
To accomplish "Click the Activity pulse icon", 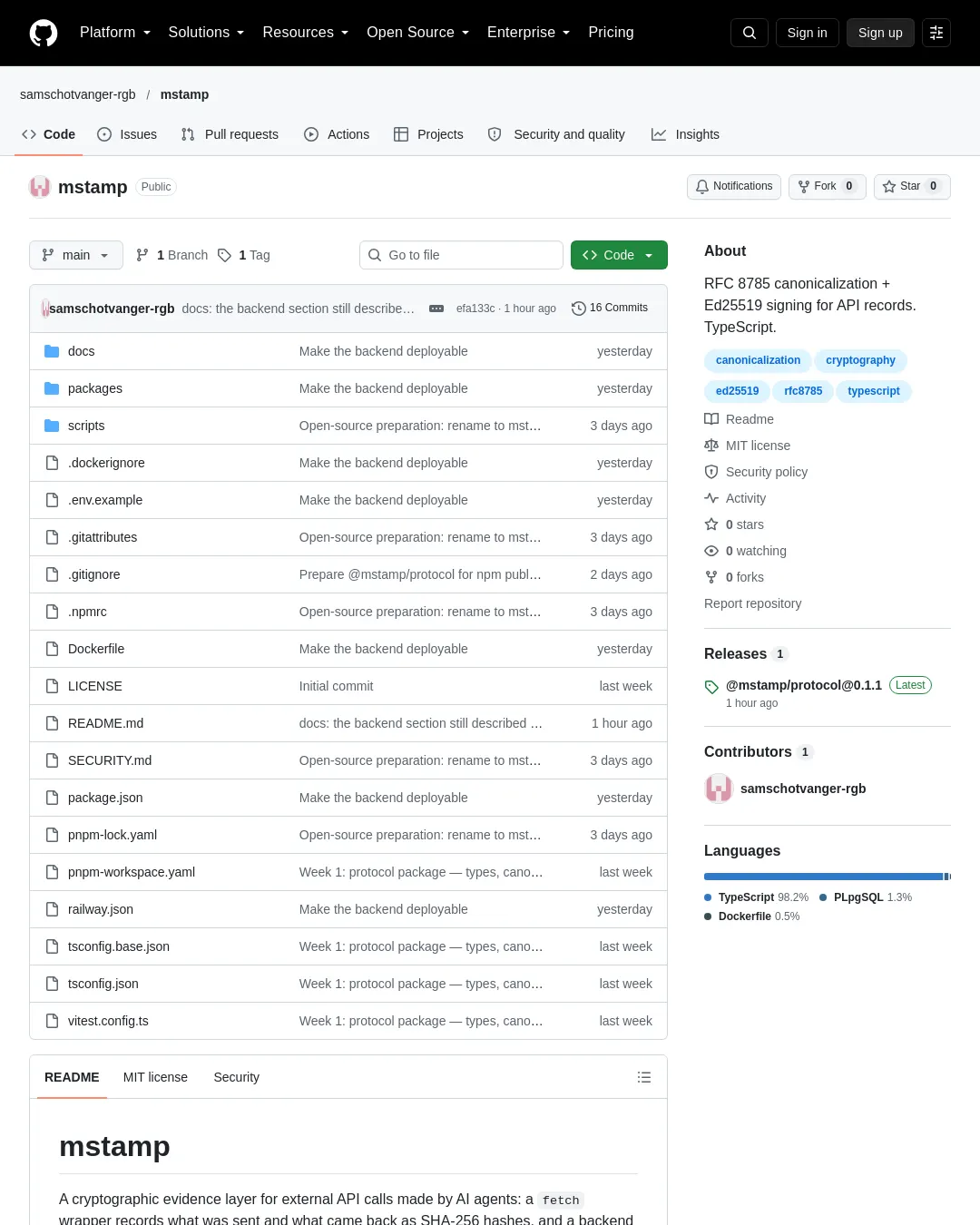I will (x=711, y=498).
